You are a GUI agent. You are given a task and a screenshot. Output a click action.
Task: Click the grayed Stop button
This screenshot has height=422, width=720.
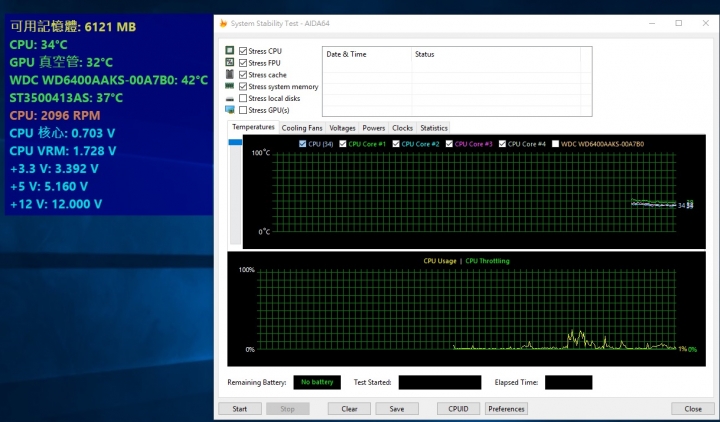[x=287, y=409]
